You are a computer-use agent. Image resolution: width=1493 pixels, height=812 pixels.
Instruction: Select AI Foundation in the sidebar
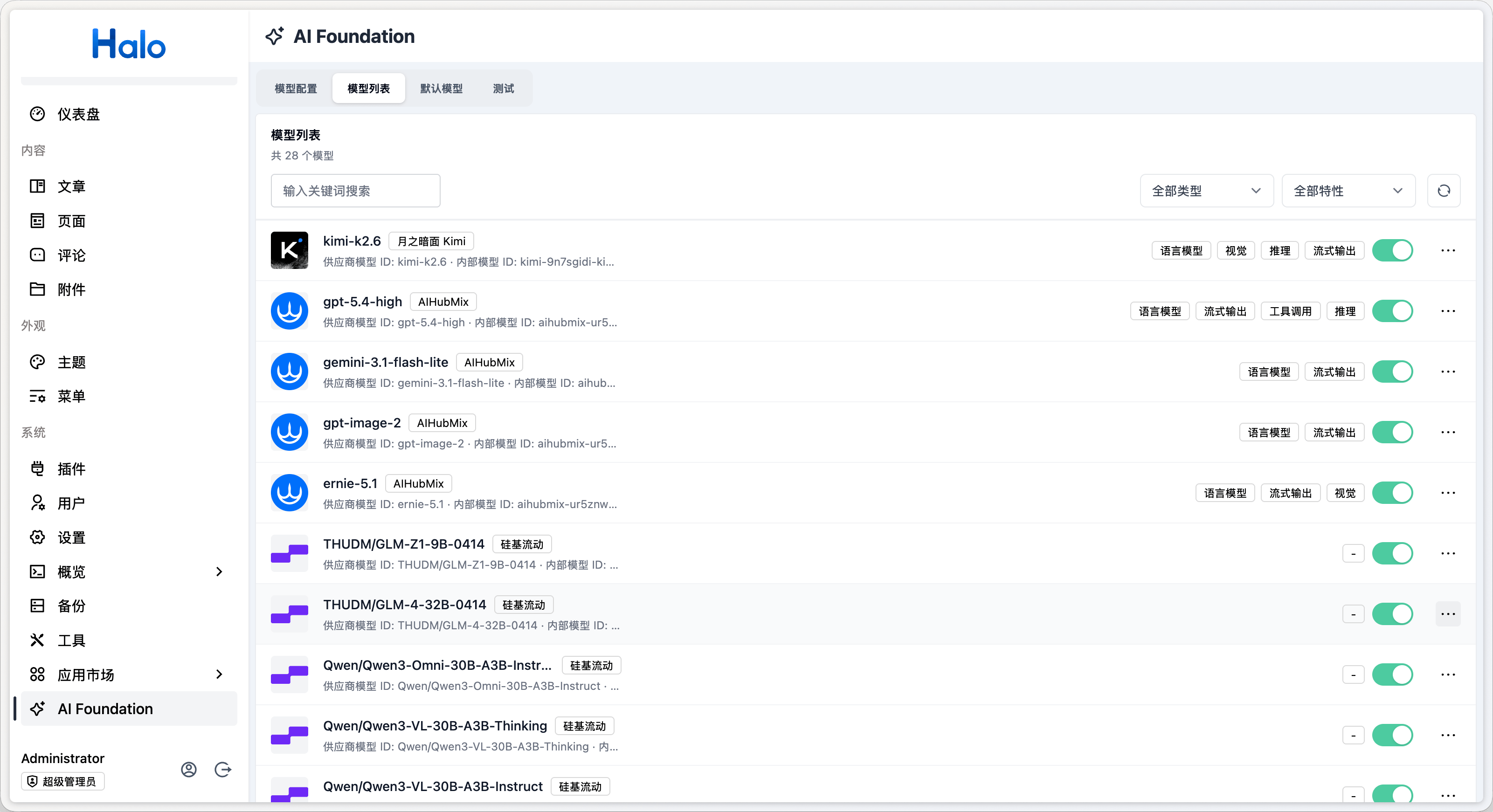(129, 709)
